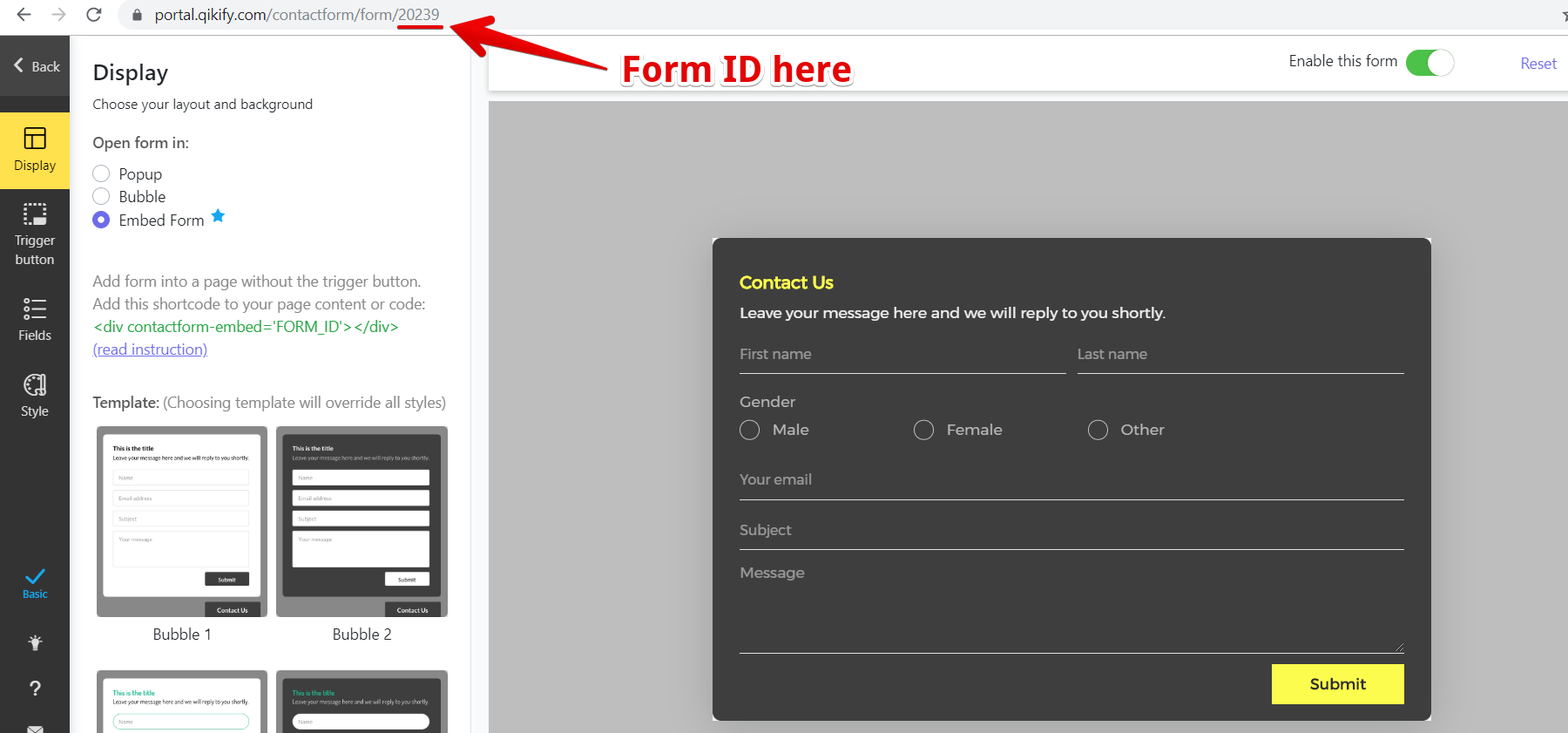Click the padlock icon in the address bar
The image size is (1568, 733).
point(137,15)
